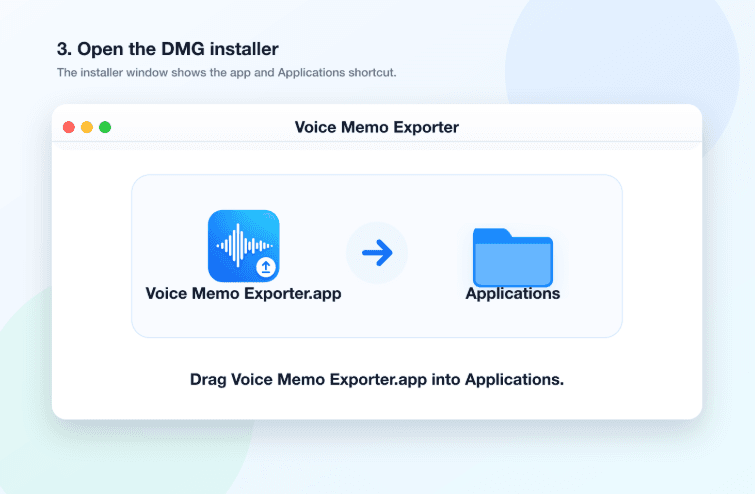Minimize the installer window with the yellow button
Image resolution: width=755 pixels, height=494 pixels.
[x=87, y=127]
